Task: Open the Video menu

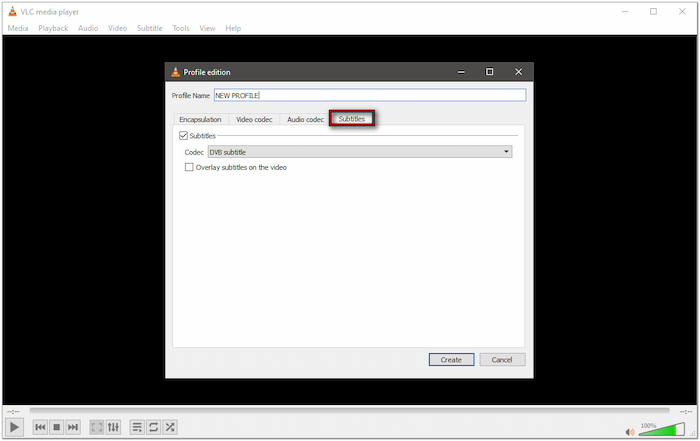Action: tap(117, 28)
